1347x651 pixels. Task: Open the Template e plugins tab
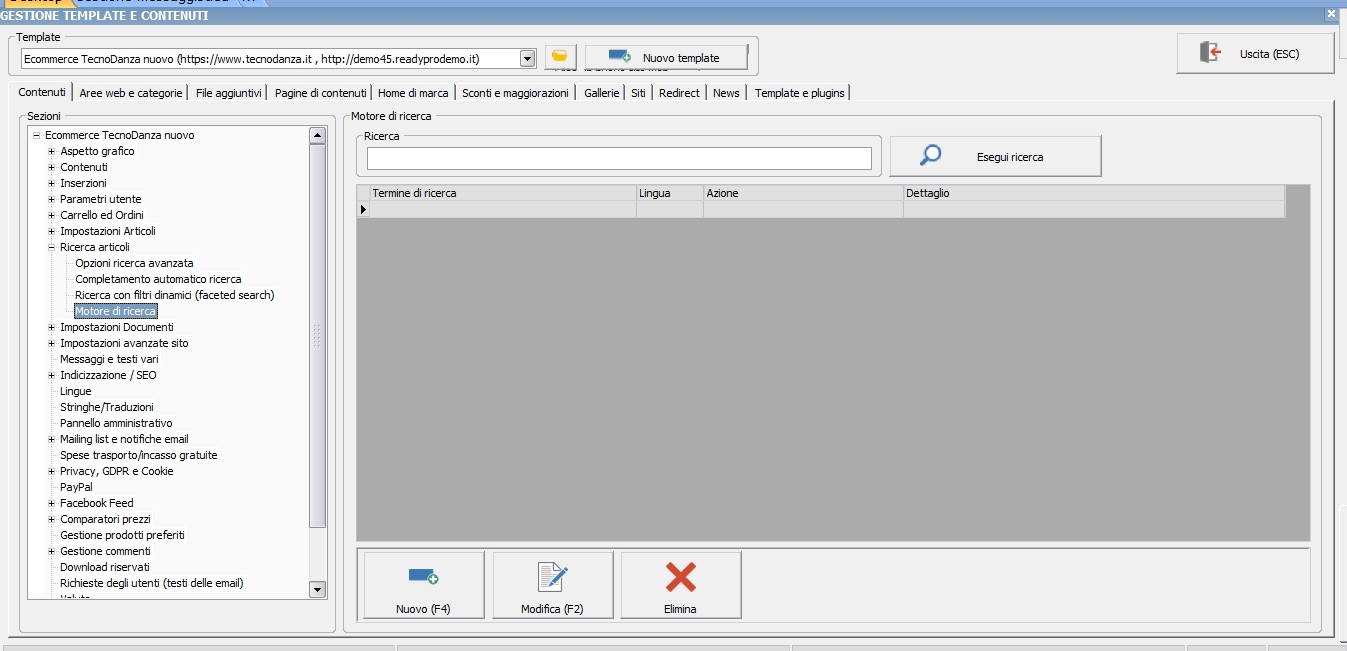pyautogui.click(x=800, y=93)
